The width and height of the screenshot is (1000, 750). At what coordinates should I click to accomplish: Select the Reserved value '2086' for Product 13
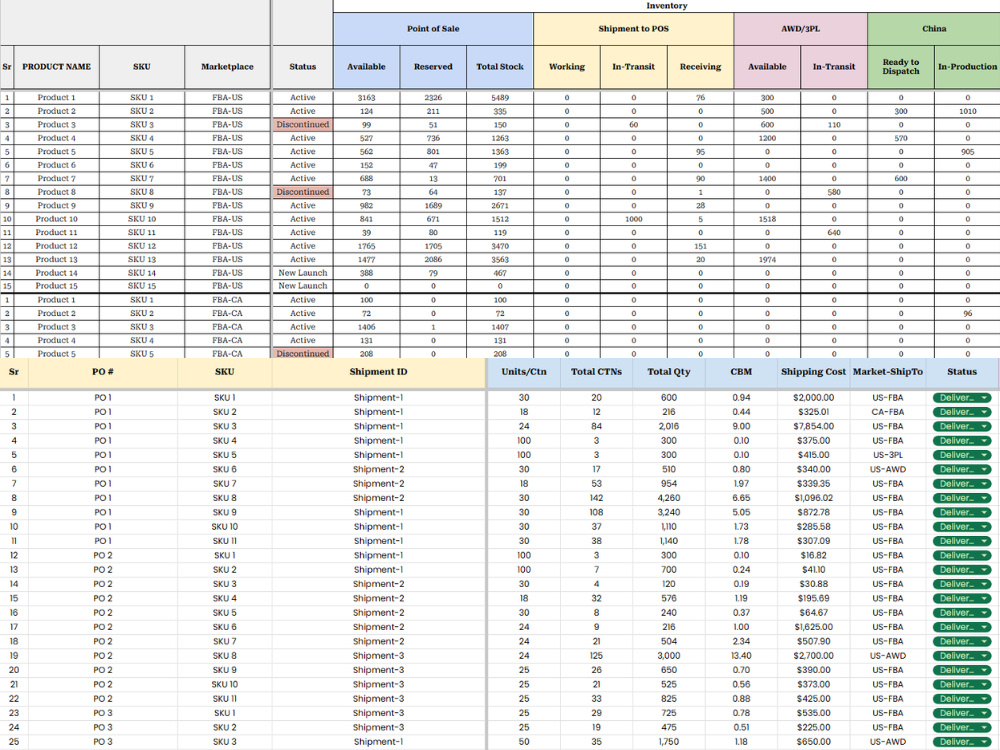tap(433, 260)
